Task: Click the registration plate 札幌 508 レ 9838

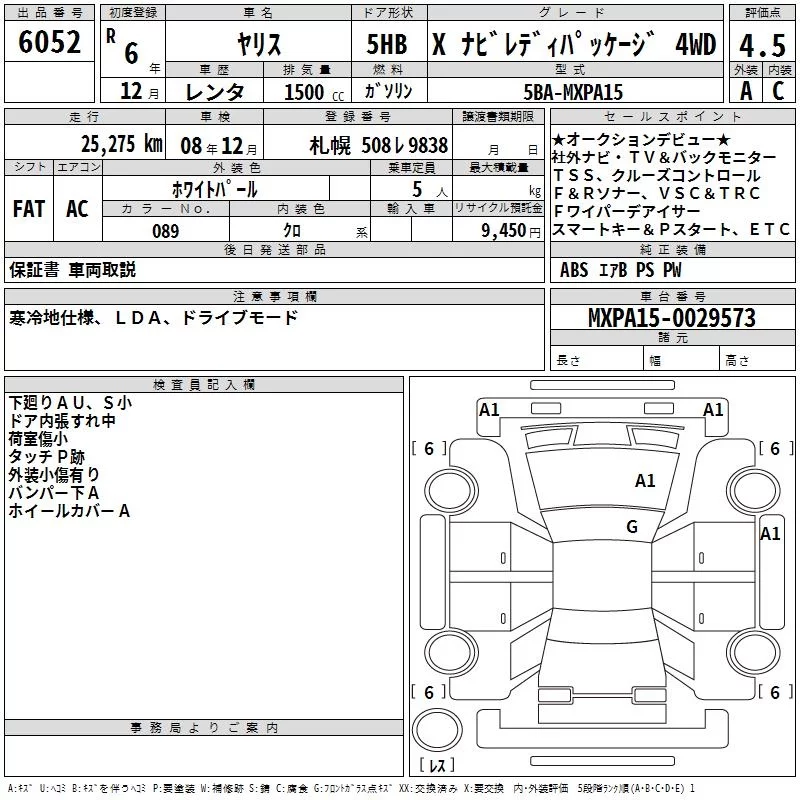Action: coord(379,146)
